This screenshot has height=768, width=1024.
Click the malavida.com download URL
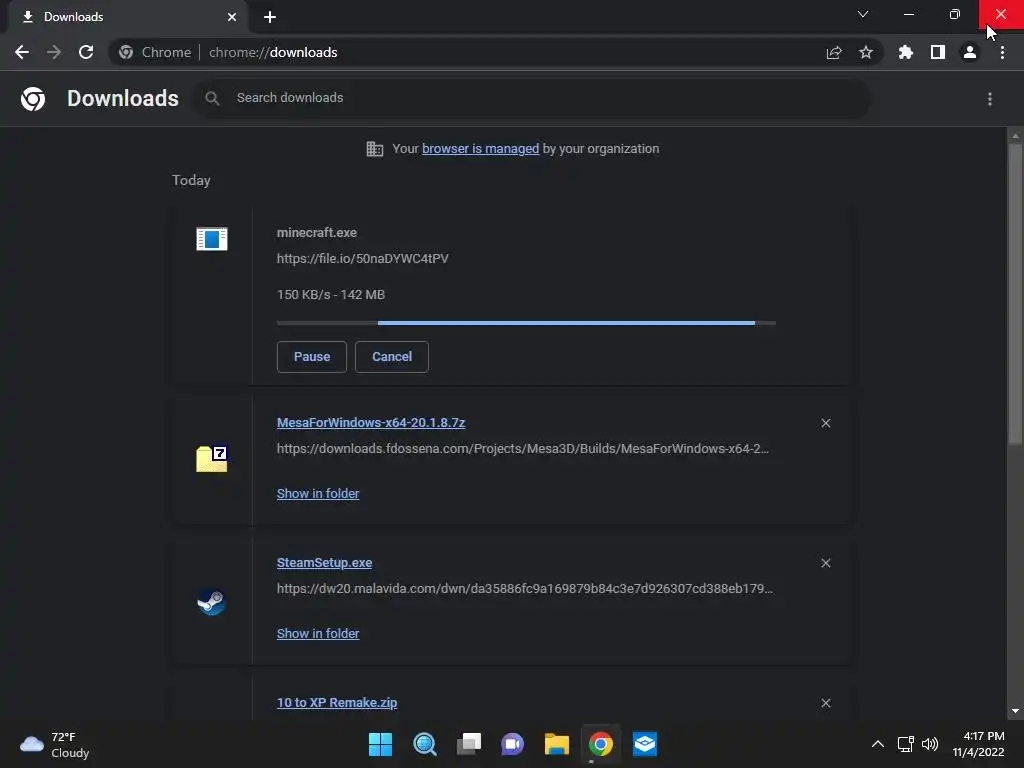[524, 588]
